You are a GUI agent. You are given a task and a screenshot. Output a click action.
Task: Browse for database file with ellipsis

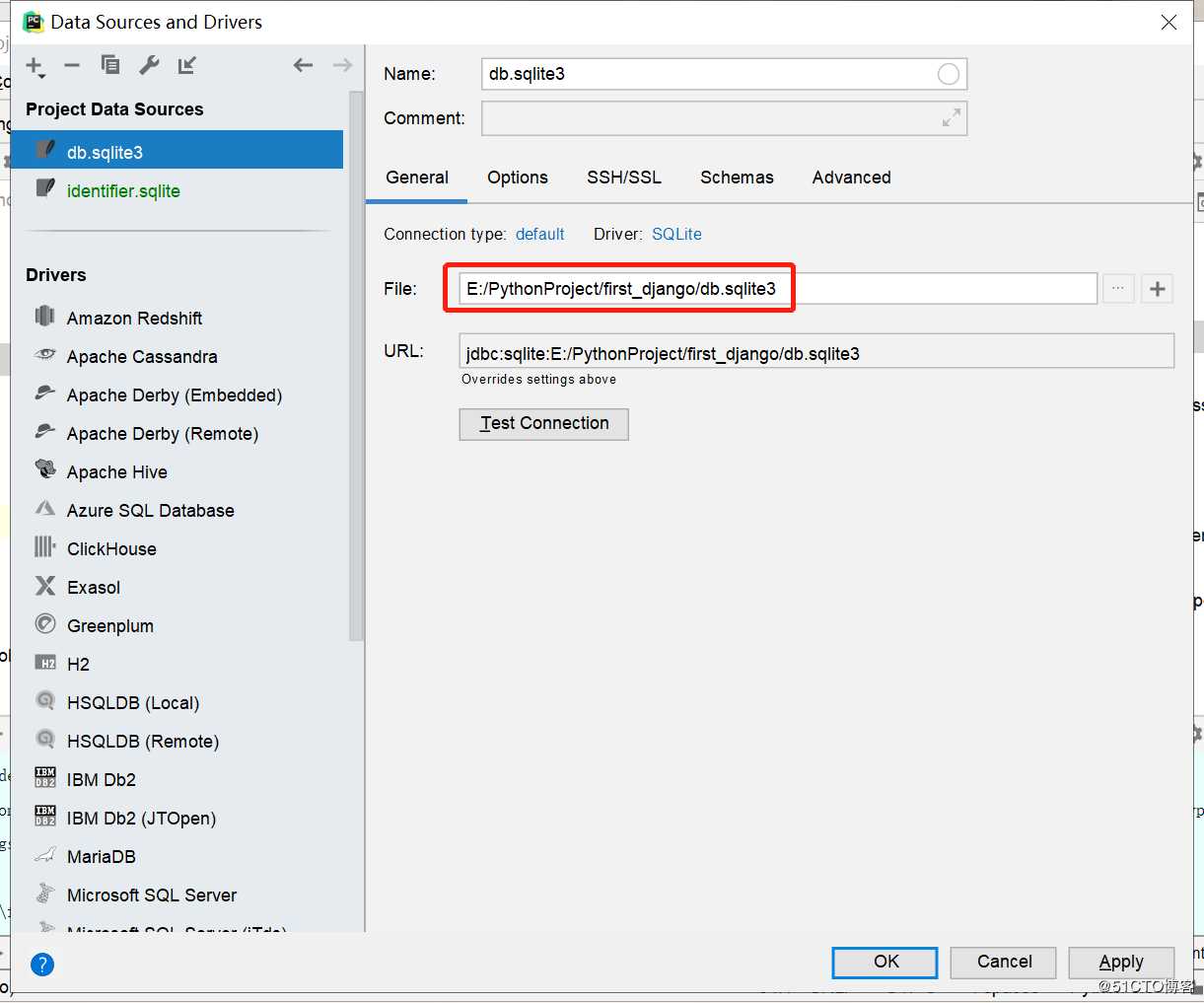pos(1118,289)
